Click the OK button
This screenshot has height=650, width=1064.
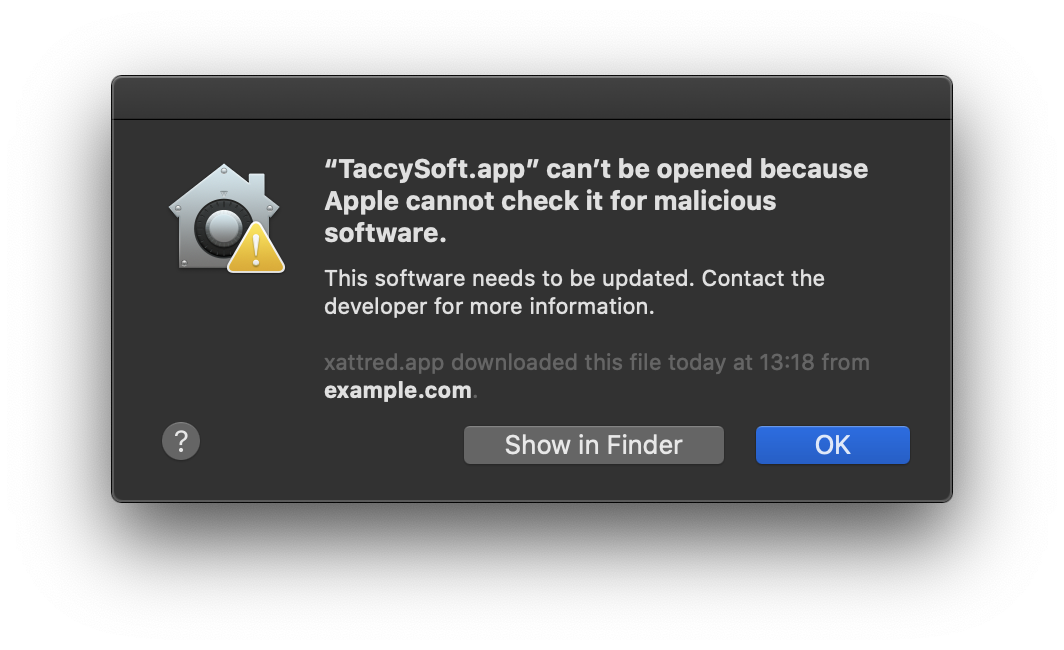(832, 445)
